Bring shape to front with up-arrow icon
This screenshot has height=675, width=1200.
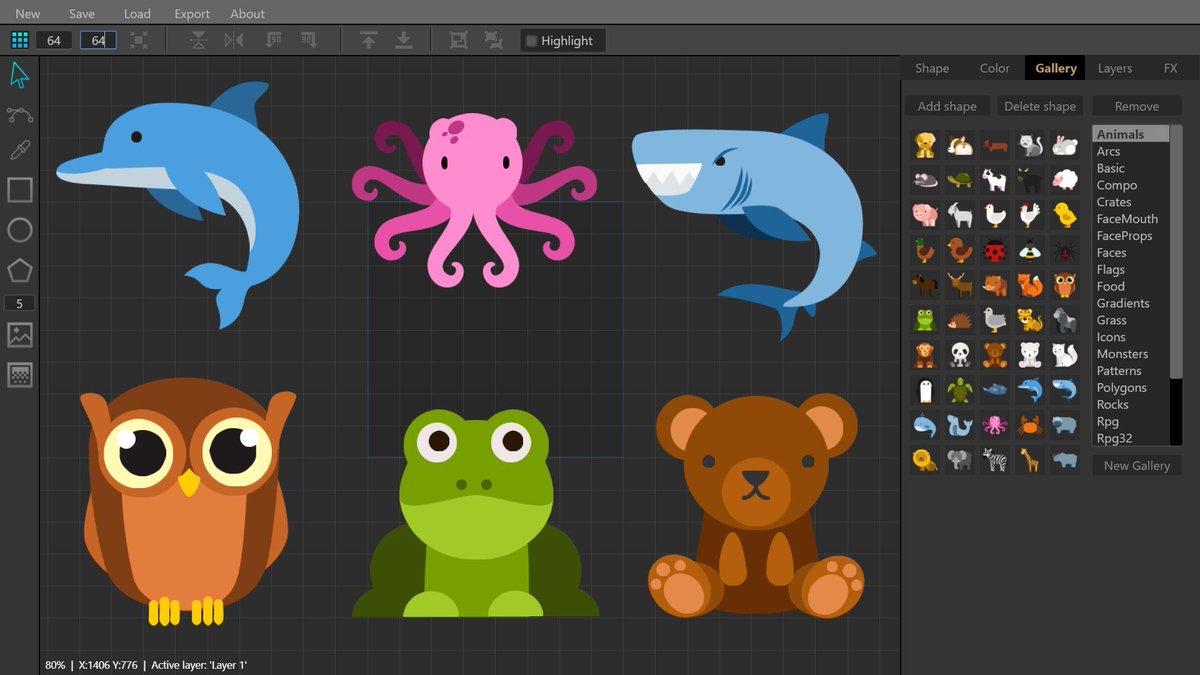368,40
